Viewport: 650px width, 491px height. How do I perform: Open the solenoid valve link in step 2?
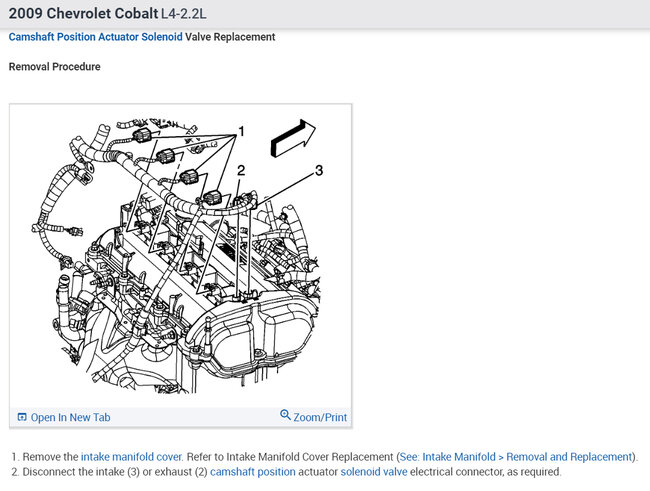tap(374, 472)
